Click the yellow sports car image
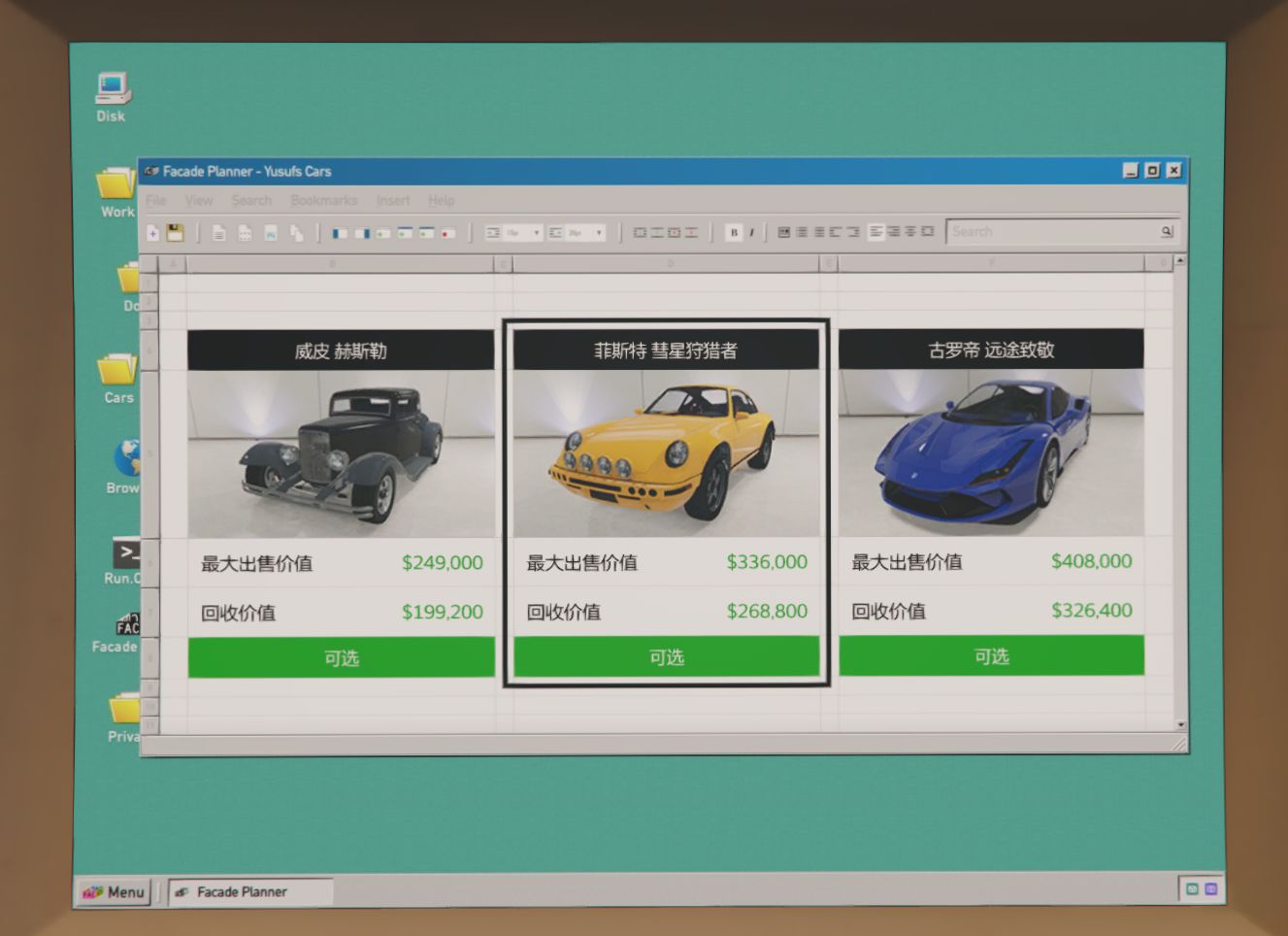Screen dimensions: 1288x936 click(x=667, y=452)
